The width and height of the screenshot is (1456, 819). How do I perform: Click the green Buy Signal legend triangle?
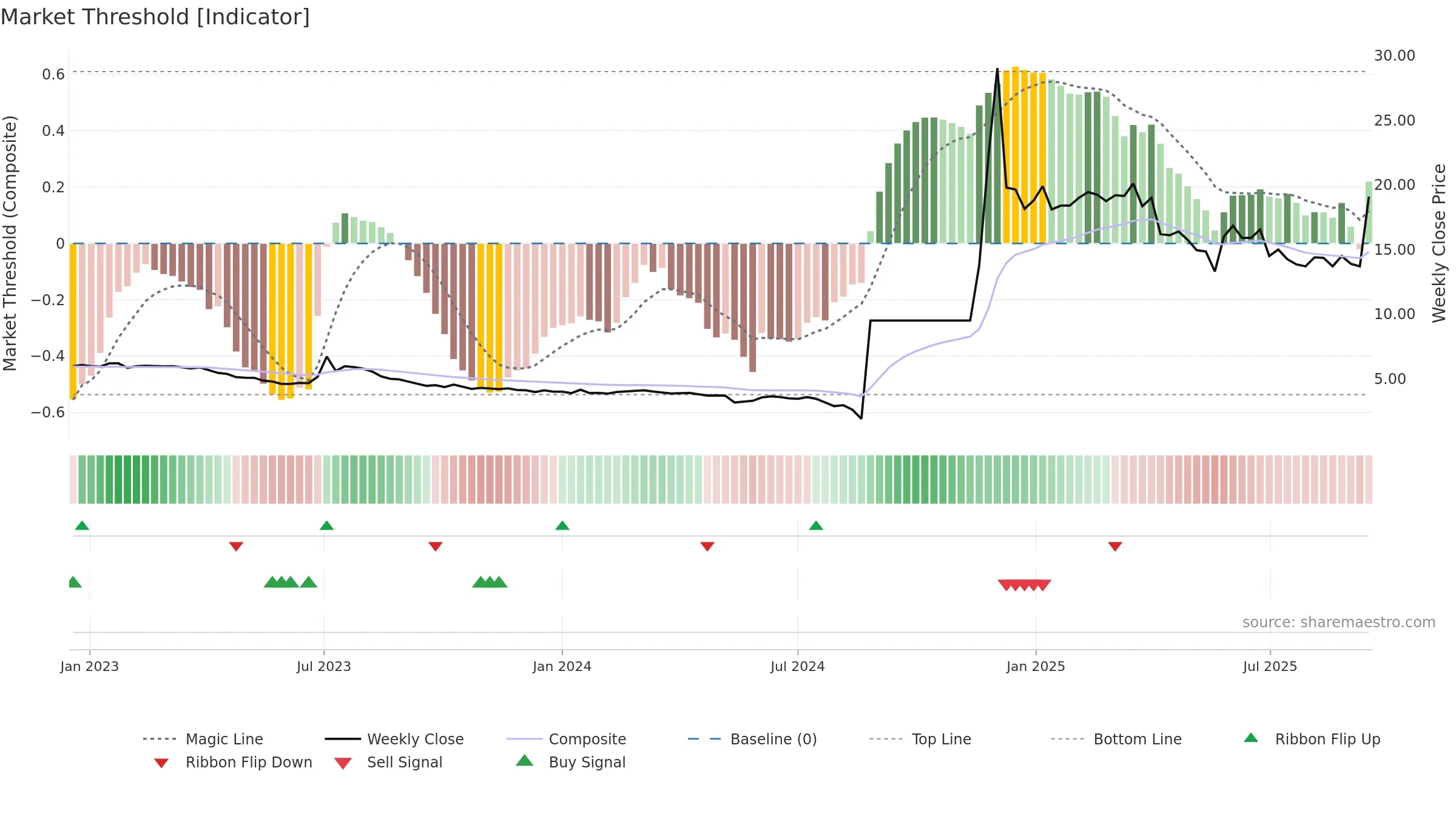tap(525, 760)
